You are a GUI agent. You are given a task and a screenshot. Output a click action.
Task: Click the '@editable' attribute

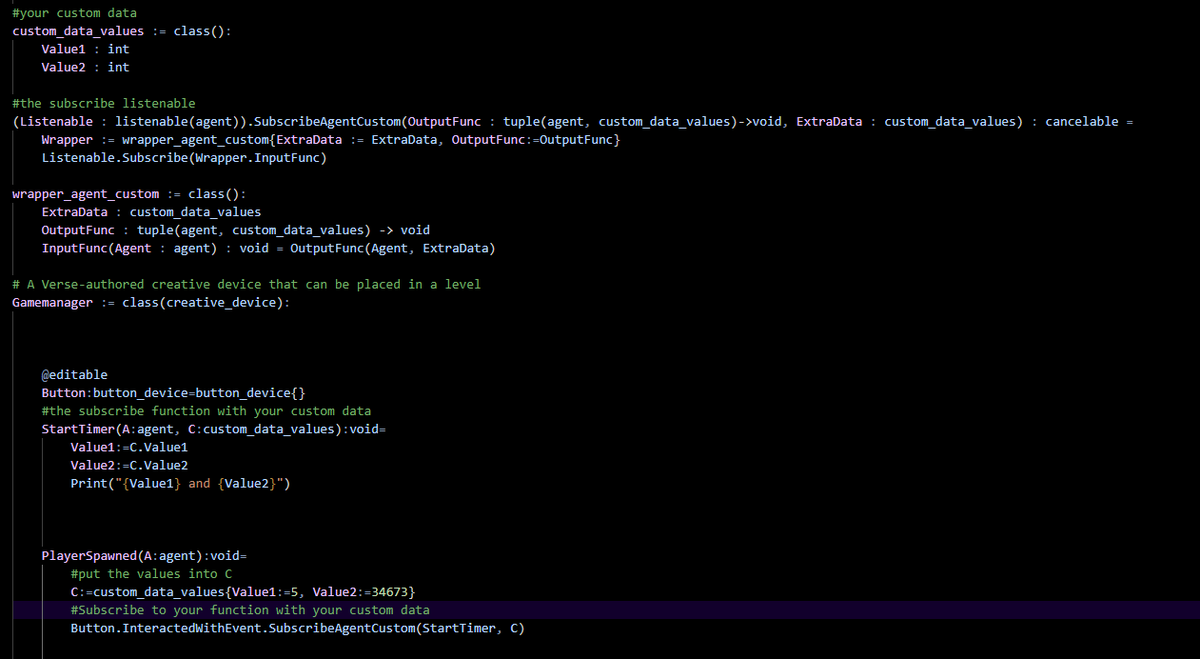pyautogui.click(x=74, y=374)
